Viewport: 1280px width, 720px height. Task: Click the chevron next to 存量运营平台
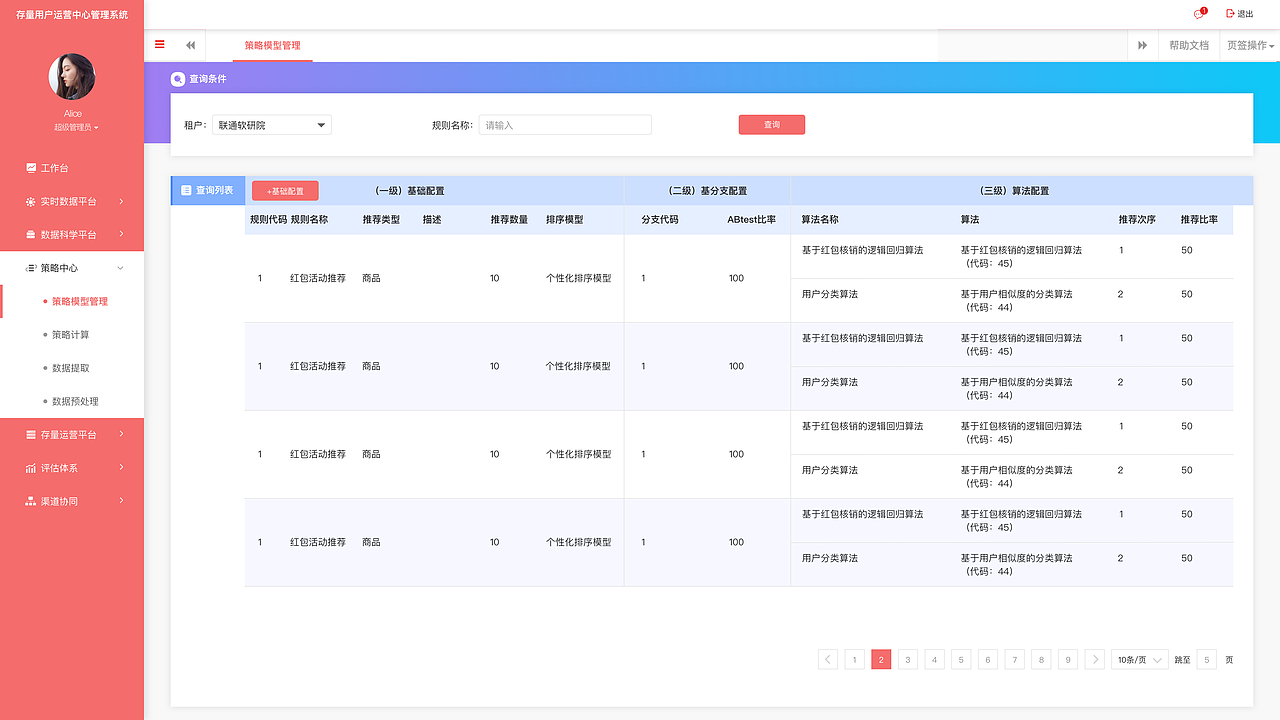pos(121,435)
